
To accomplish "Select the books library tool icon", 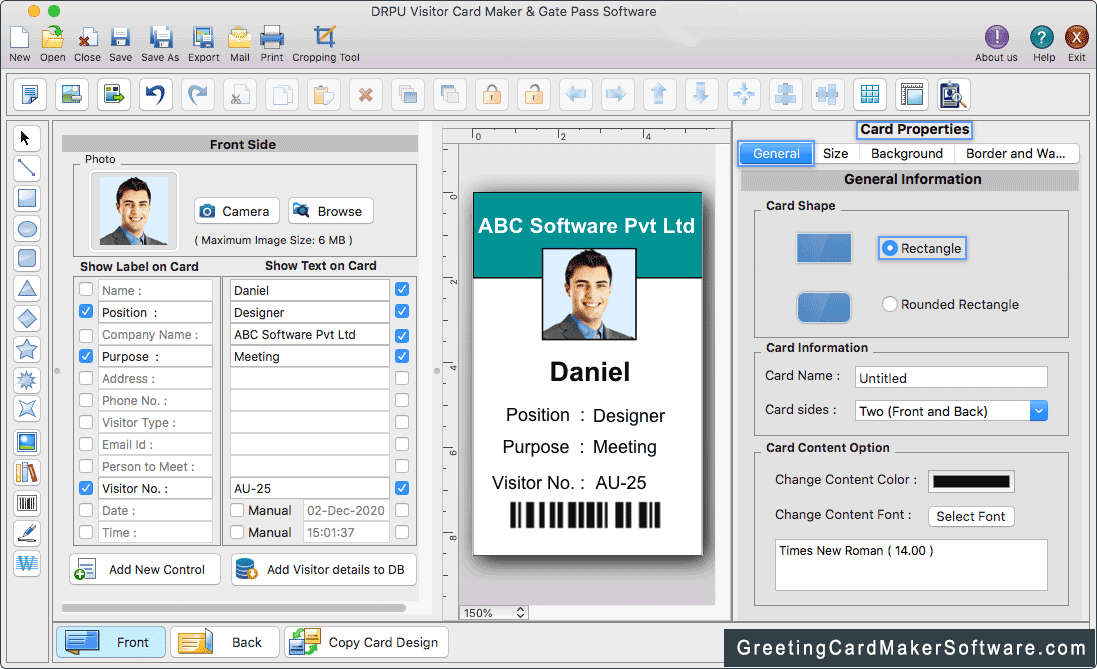I will (x=27, y=472).
